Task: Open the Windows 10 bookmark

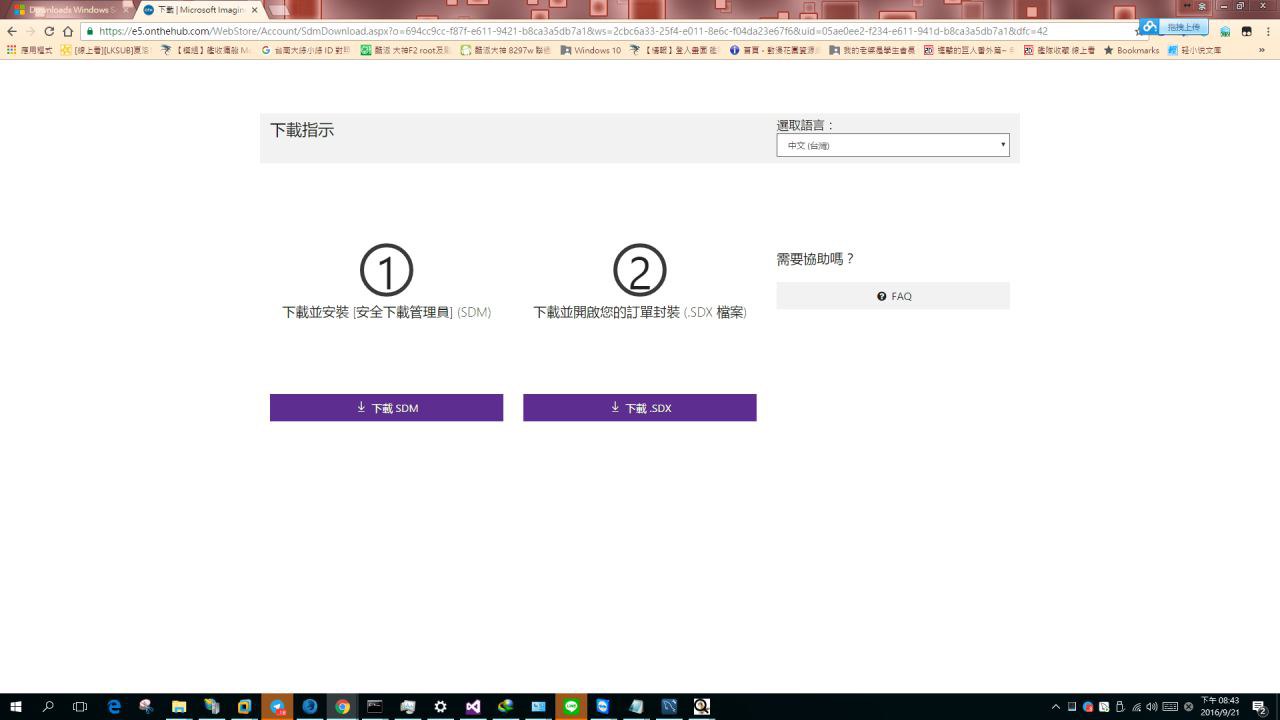Action: [x=590, y=50]
